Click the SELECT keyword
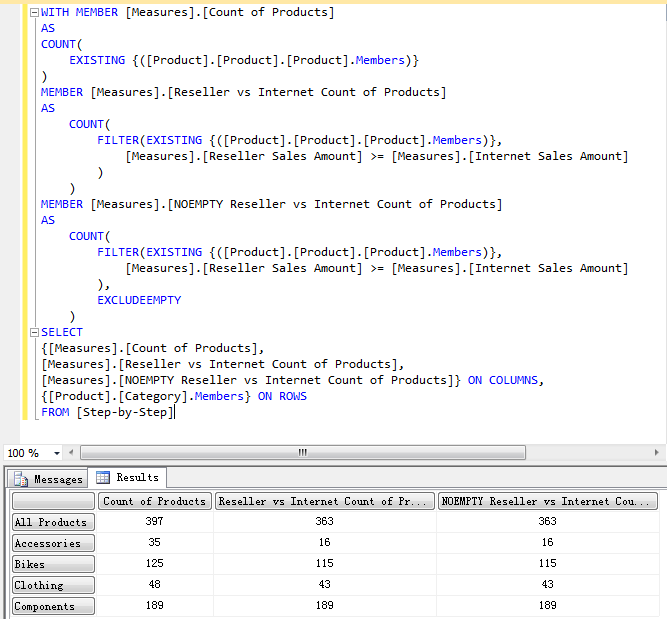 62,332
